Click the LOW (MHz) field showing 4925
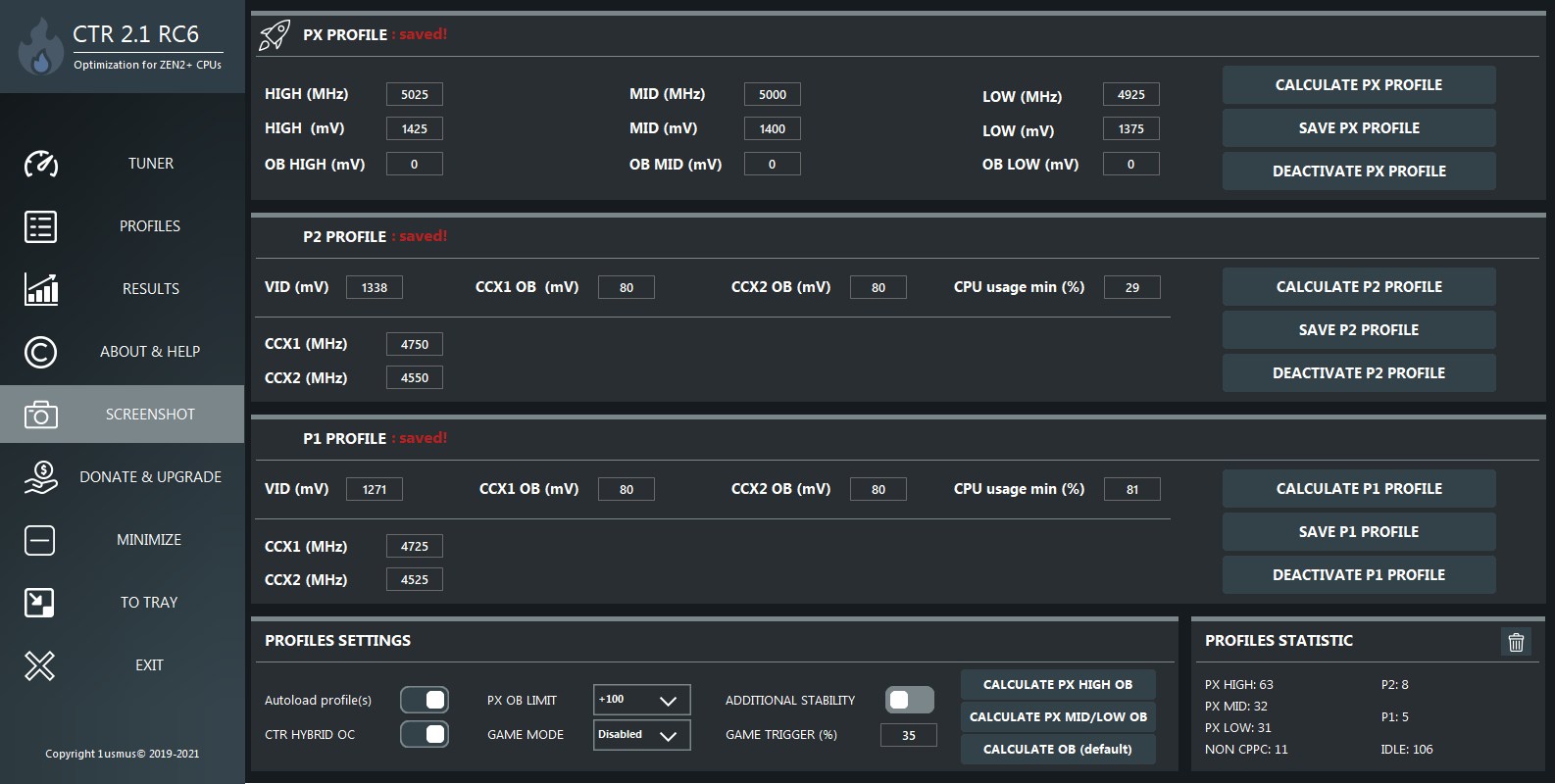 1131,94
